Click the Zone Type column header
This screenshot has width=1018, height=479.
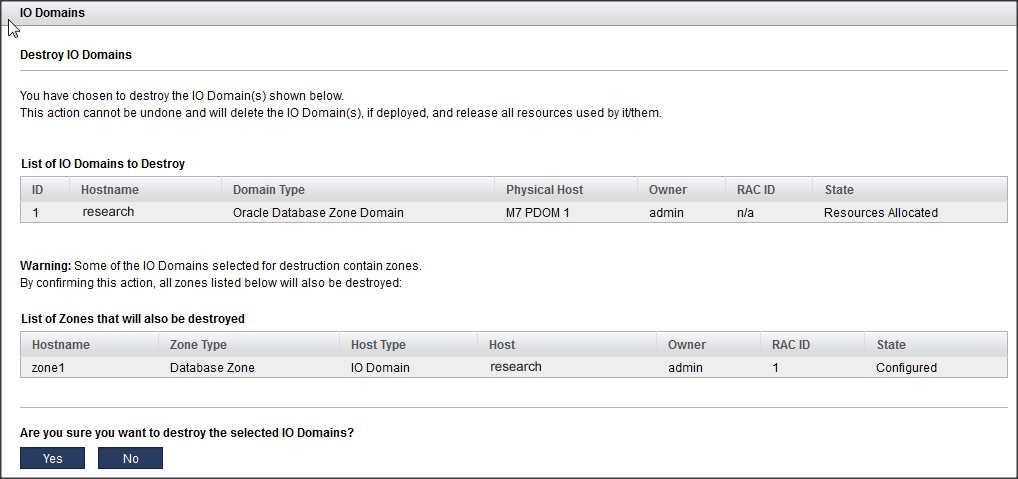coord(198,345)
